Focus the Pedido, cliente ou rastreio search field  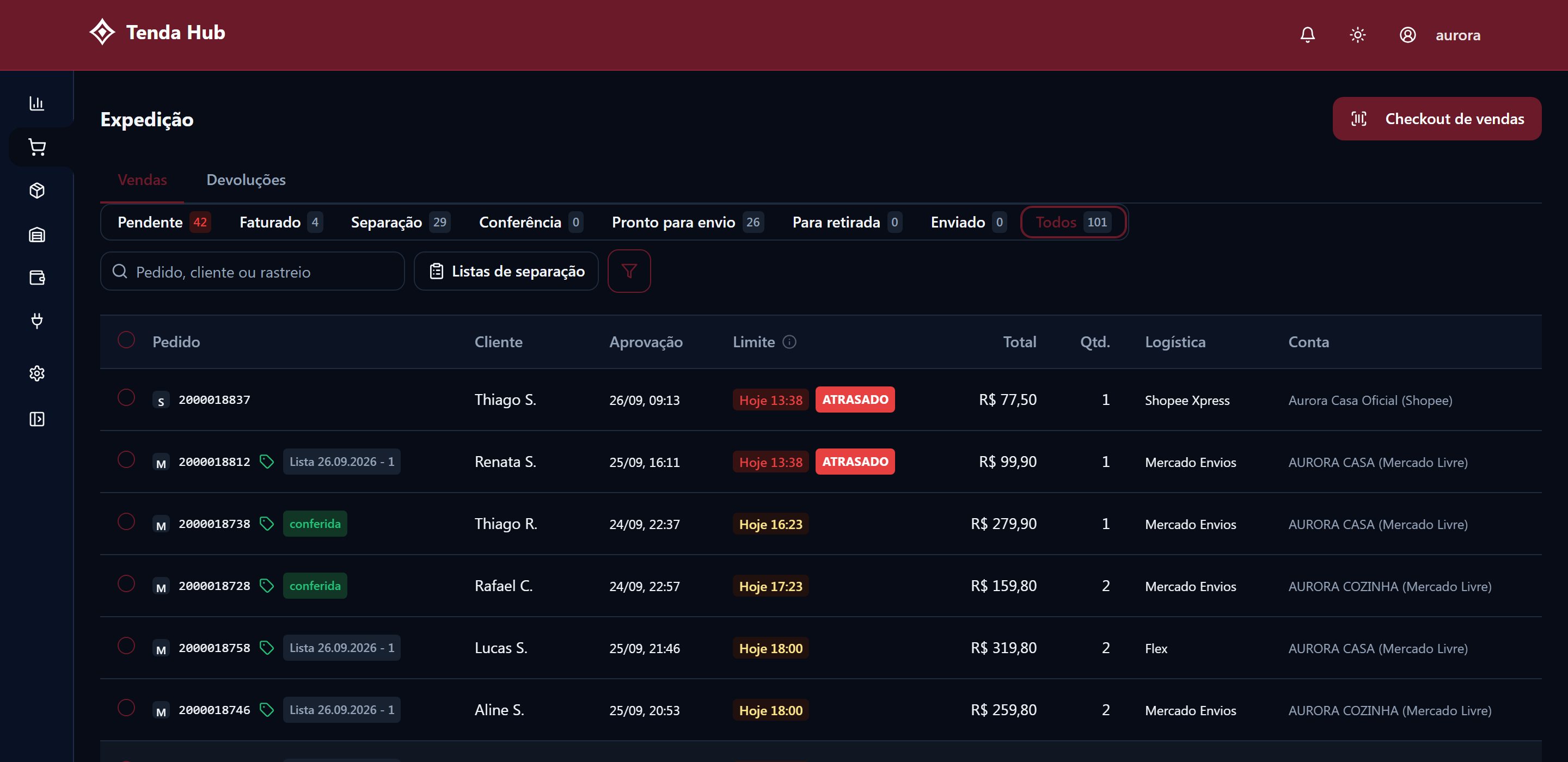[253, 272]
